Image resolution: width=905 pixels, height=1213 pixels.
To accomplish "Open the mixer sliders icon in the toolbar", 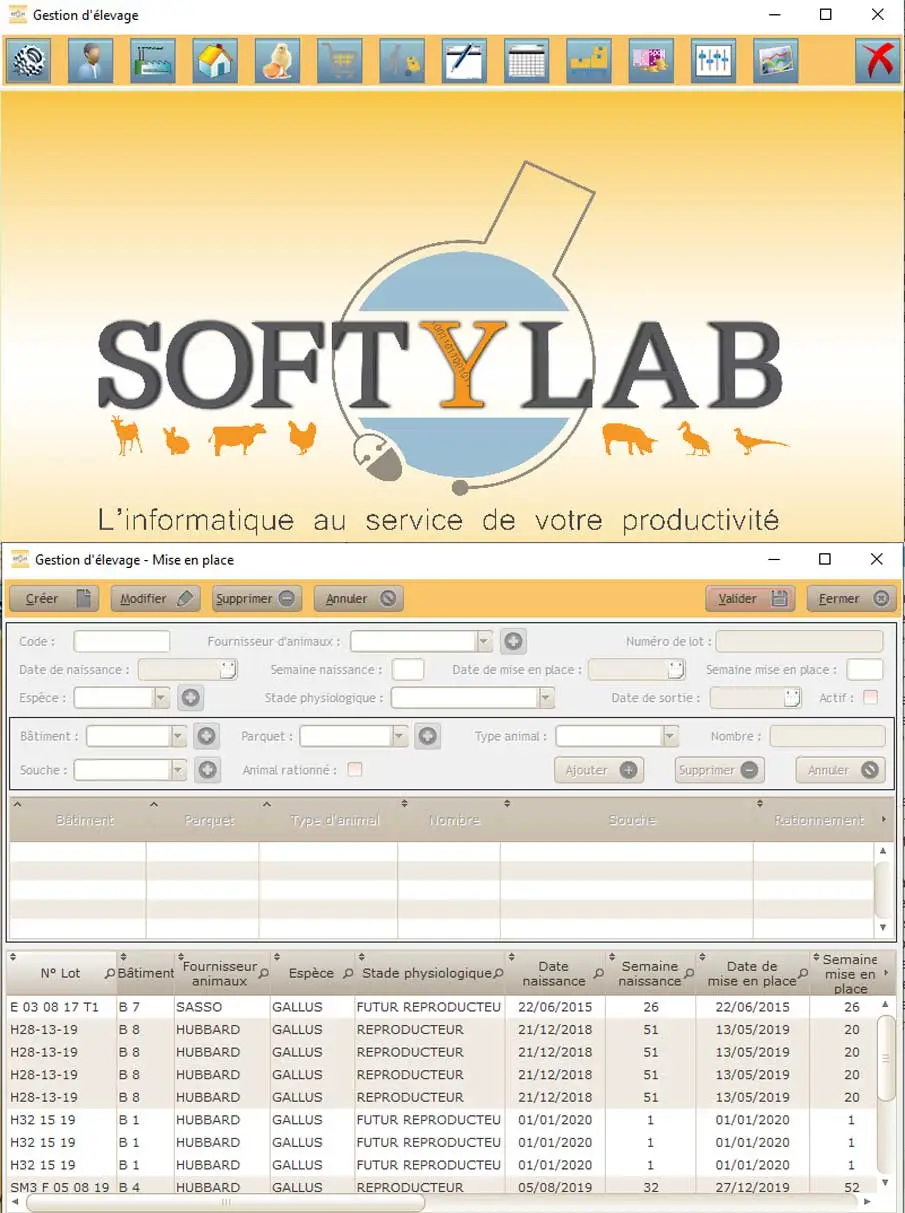I will [713, 61].
